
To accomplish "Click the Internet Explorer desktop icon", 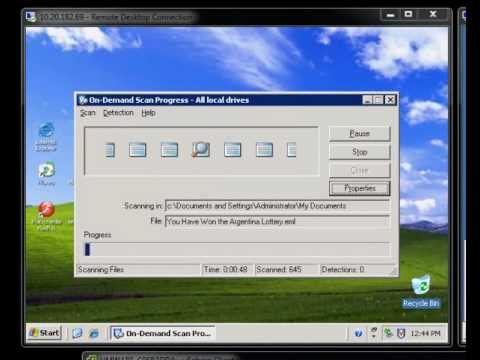I will [46, 137].
